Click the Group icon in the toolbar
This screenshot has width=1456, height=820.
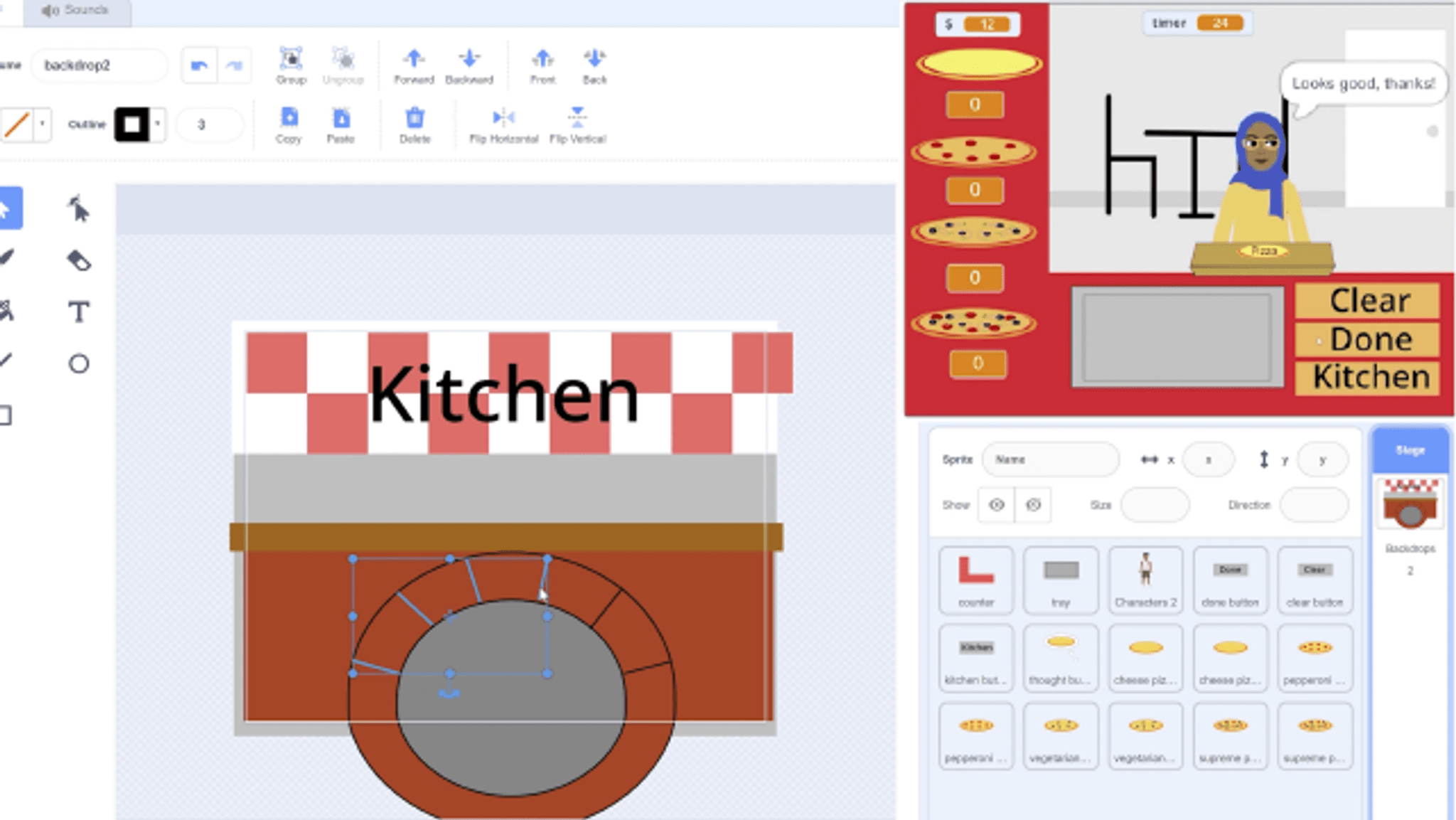click(x=291, y=60)
